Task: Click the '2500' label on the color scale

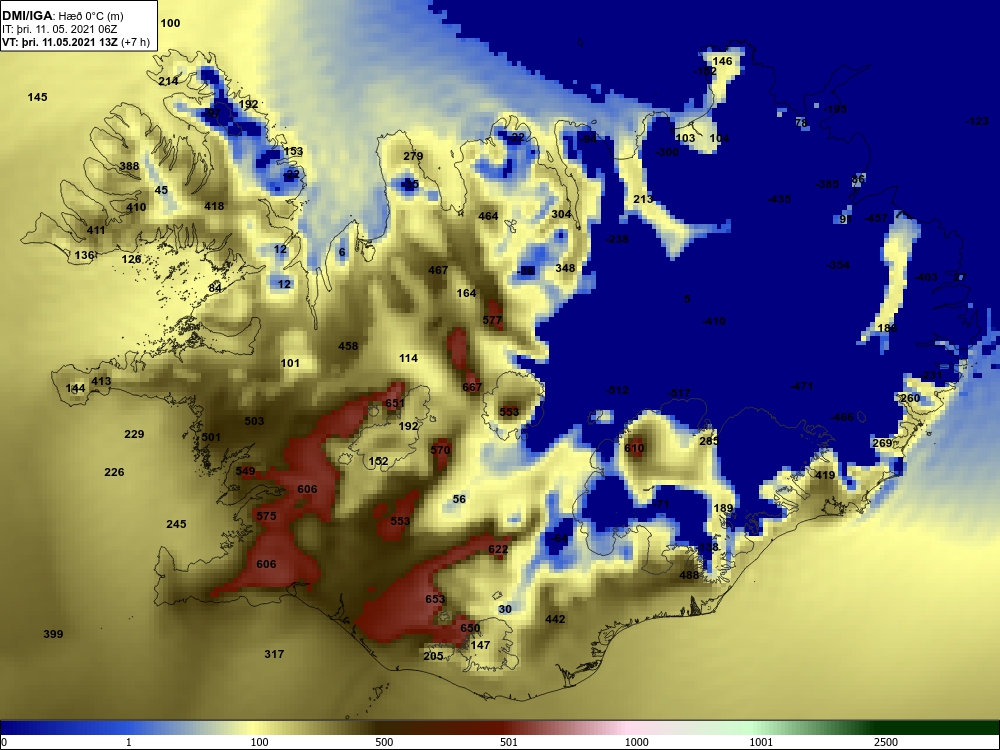Action: click(886, 742)
